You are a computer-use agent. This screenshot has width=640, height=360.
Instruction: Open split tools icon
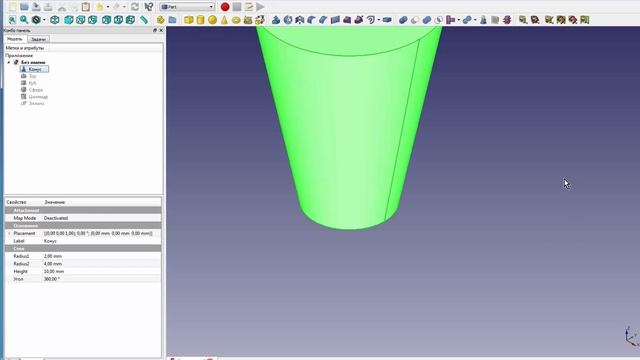[467, 20]
